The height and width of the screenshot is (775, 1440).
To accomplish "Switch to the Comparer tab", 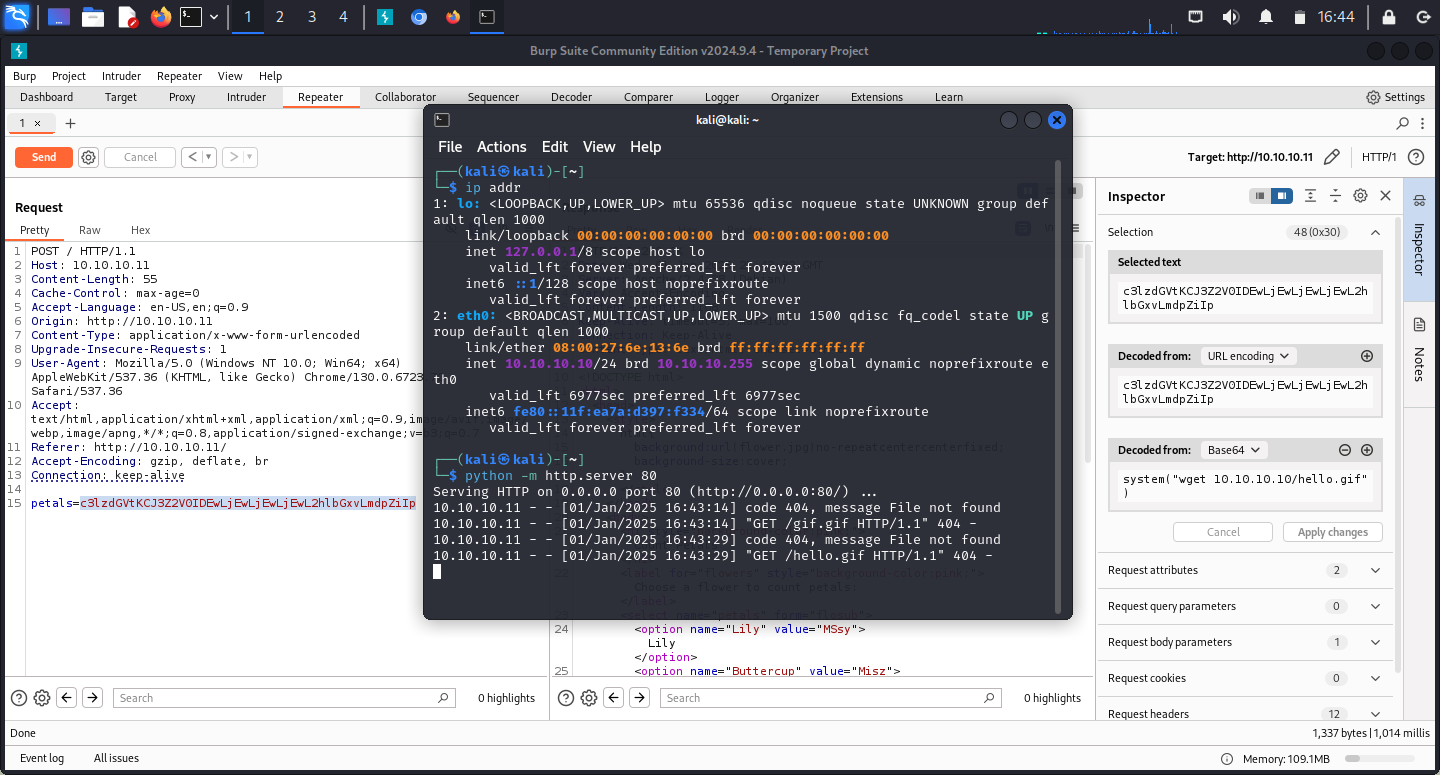I will coord(648,97).
